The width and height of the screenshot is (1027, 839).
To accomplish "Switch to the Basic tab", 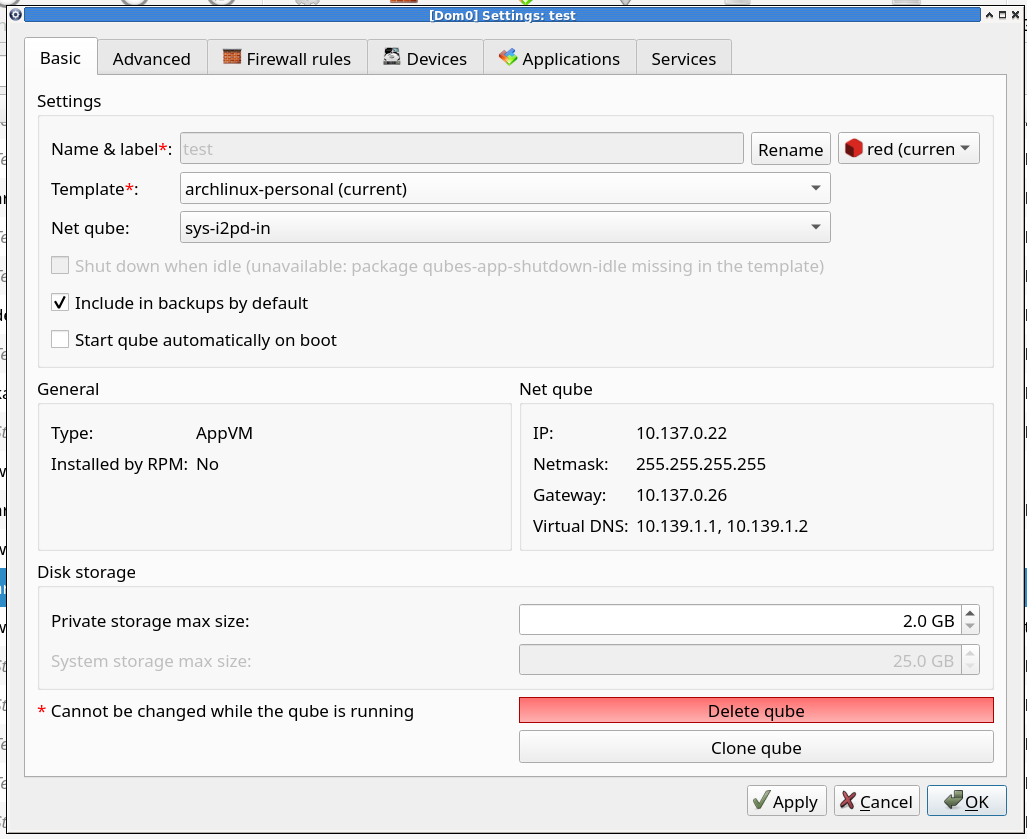I will click(x=60, y=58).
